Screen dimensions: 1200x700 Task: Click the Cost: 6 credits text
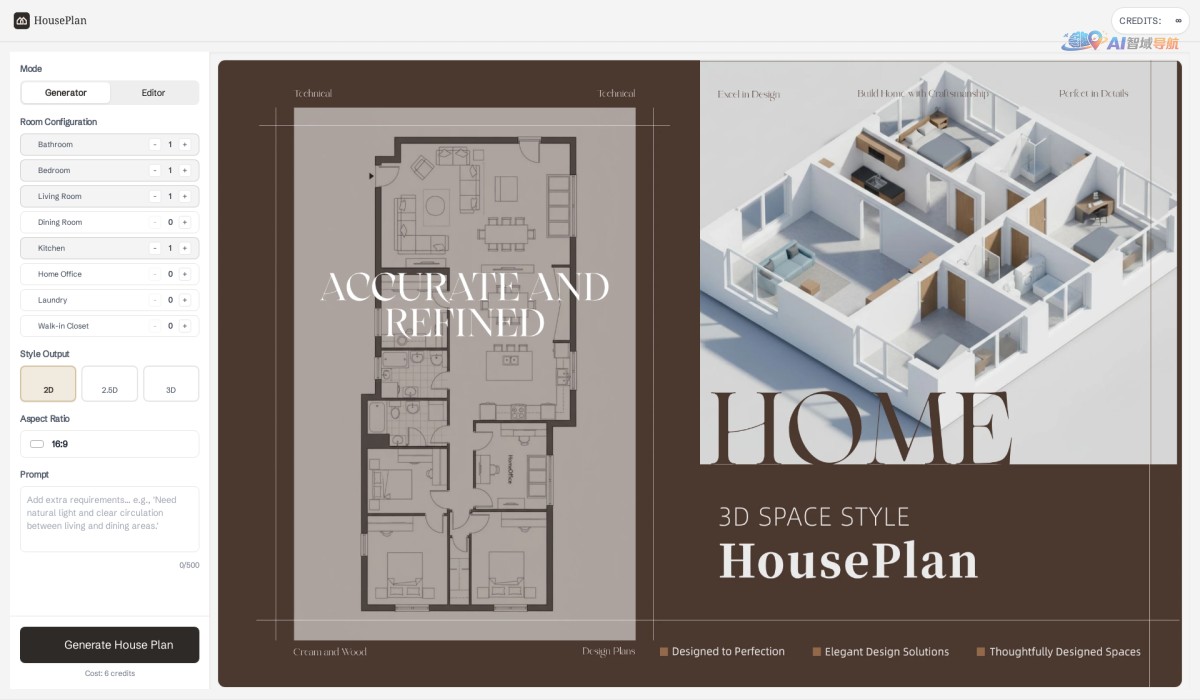coord(110,674)
